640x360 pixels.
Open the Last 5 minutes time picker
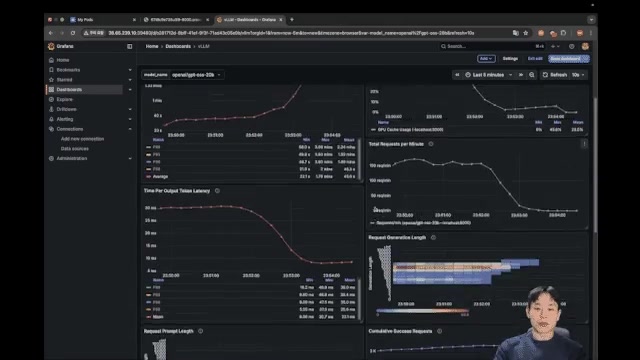(489, 75)
